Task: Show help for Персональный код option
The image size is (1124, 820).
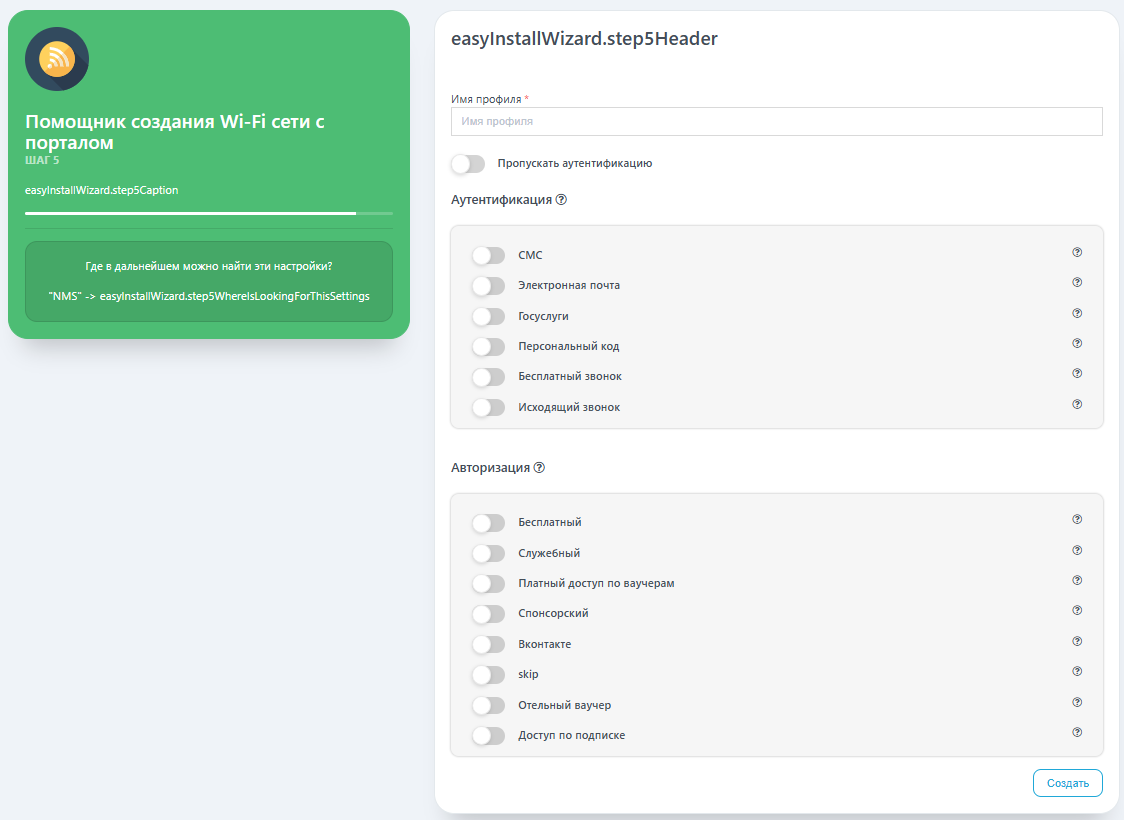Action: tap(1077, 343)
